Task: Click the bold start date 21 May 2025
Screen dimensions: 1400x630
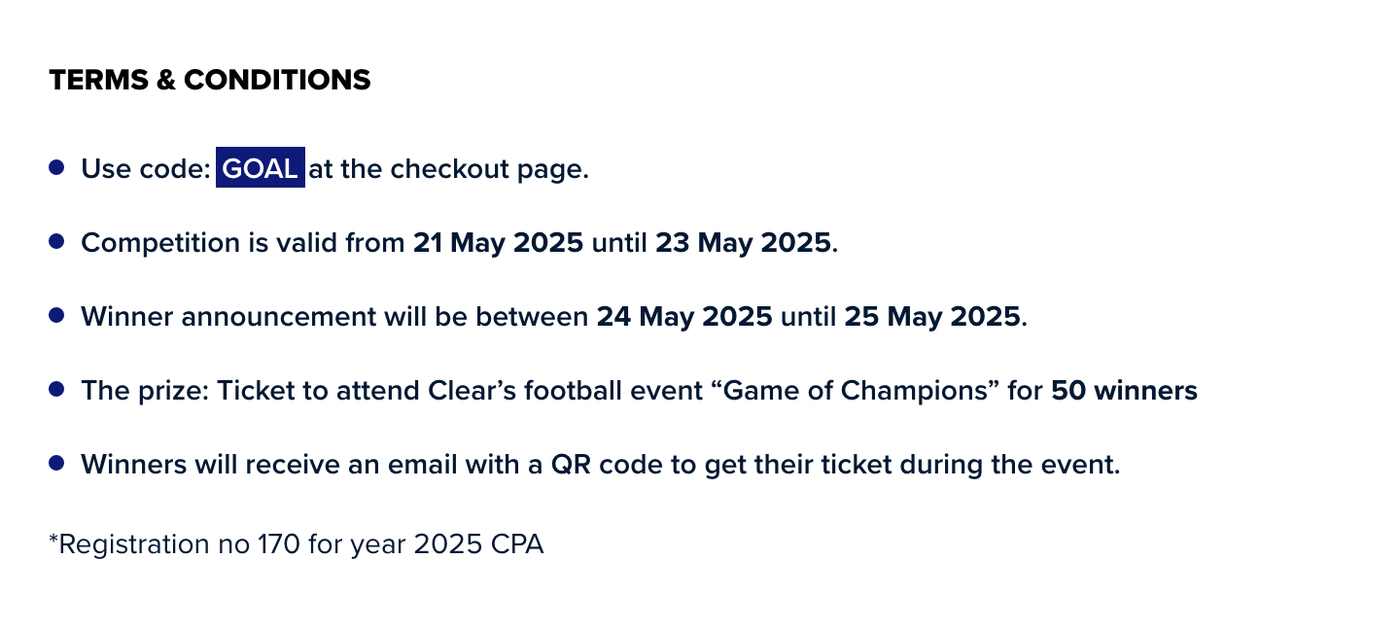Action: 498,243
